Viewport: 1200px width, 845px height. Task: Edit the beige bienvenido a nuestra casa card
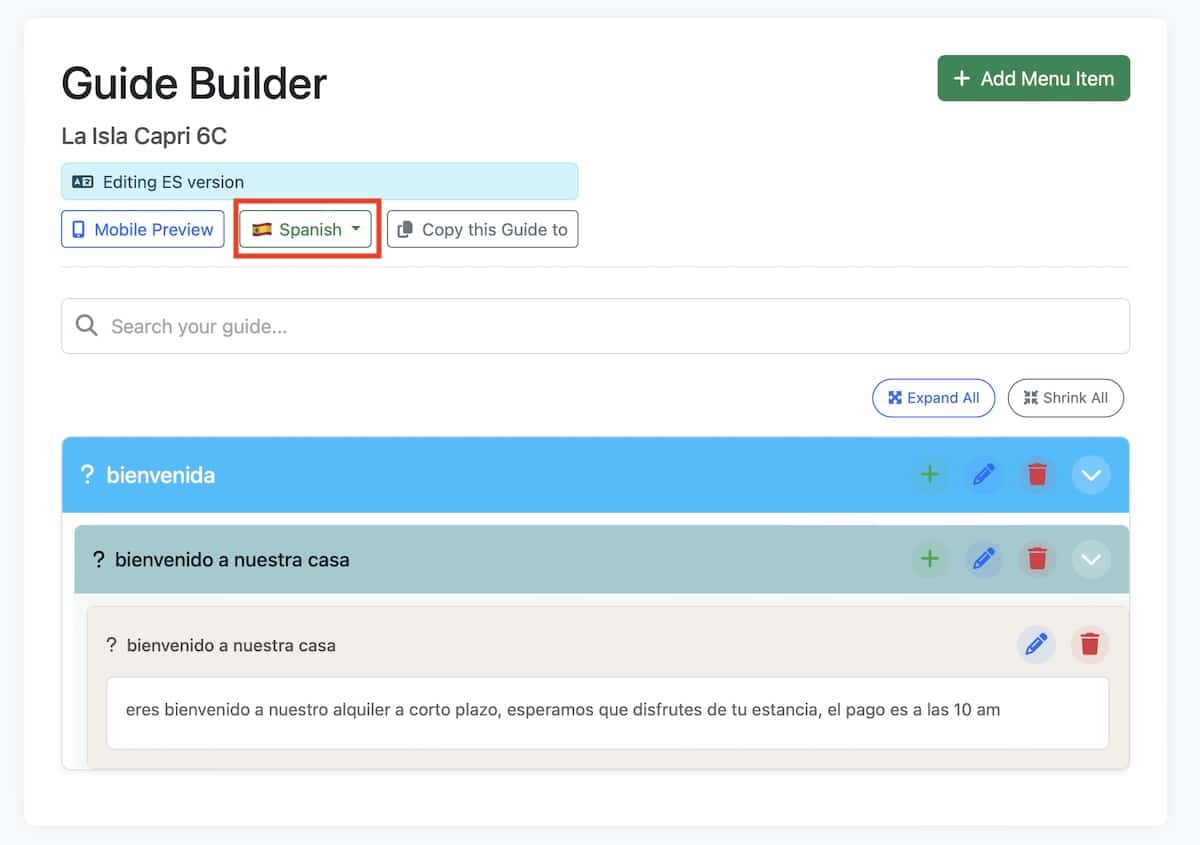point(1036,644)
